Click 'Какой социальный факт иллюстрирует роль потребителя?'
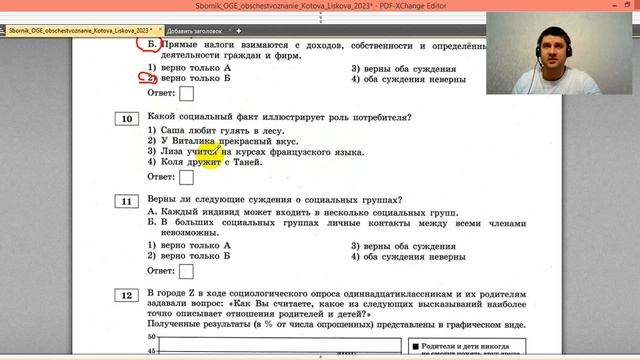Viewport: 640px width, 360px height. 279,117
